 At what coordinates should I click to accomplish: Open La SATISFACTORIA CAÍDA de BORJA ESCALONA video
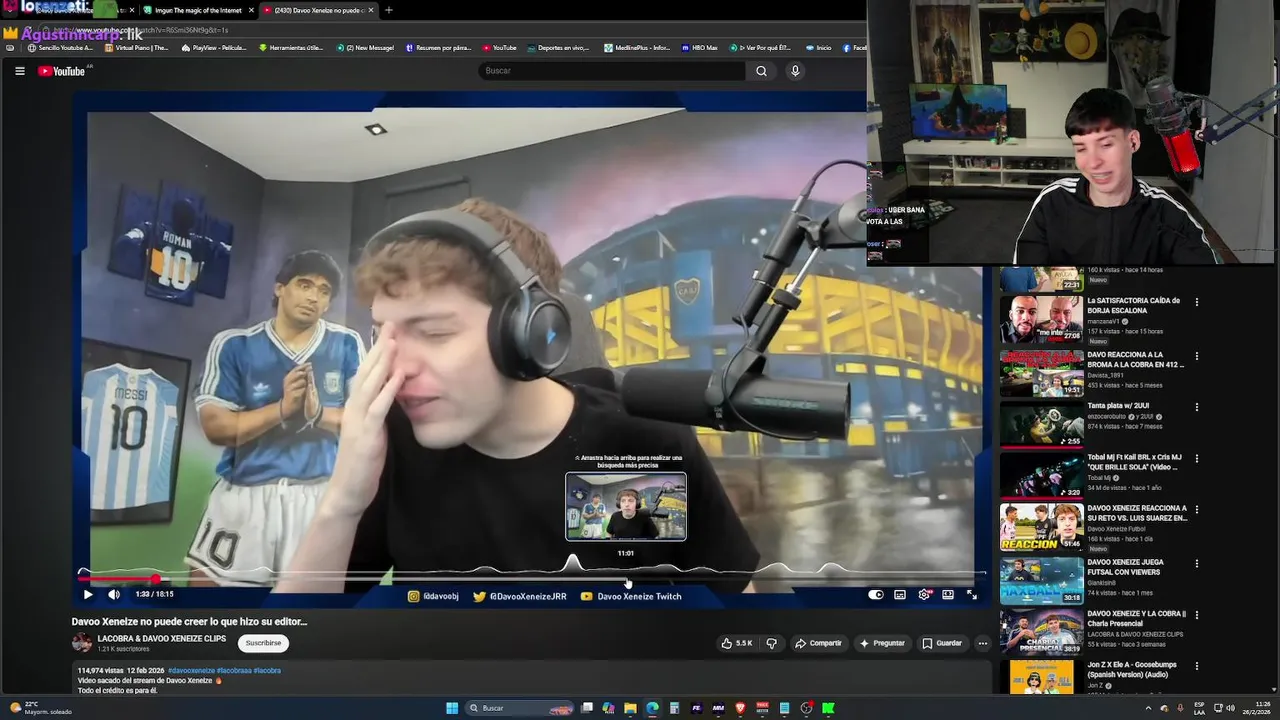(x=1134, y=305)
